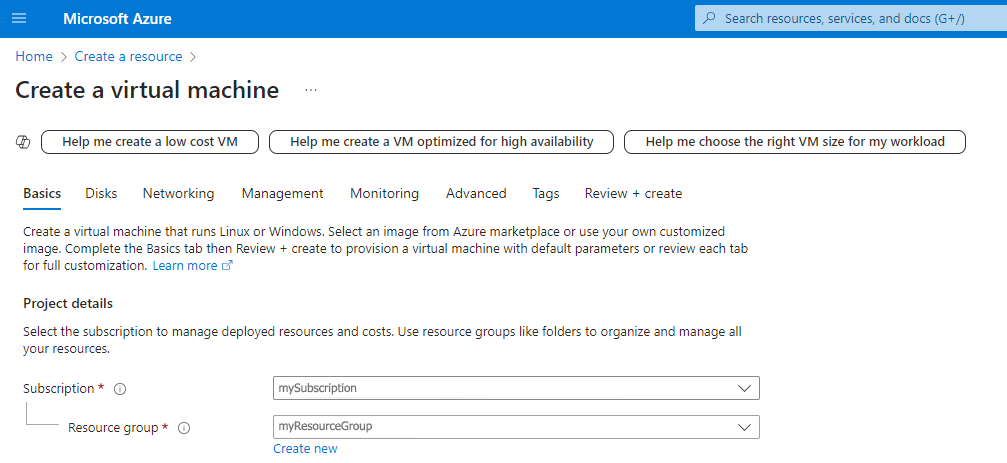
Task: Click the high availability VM suggestion button
Action: [x=441, y=142]
